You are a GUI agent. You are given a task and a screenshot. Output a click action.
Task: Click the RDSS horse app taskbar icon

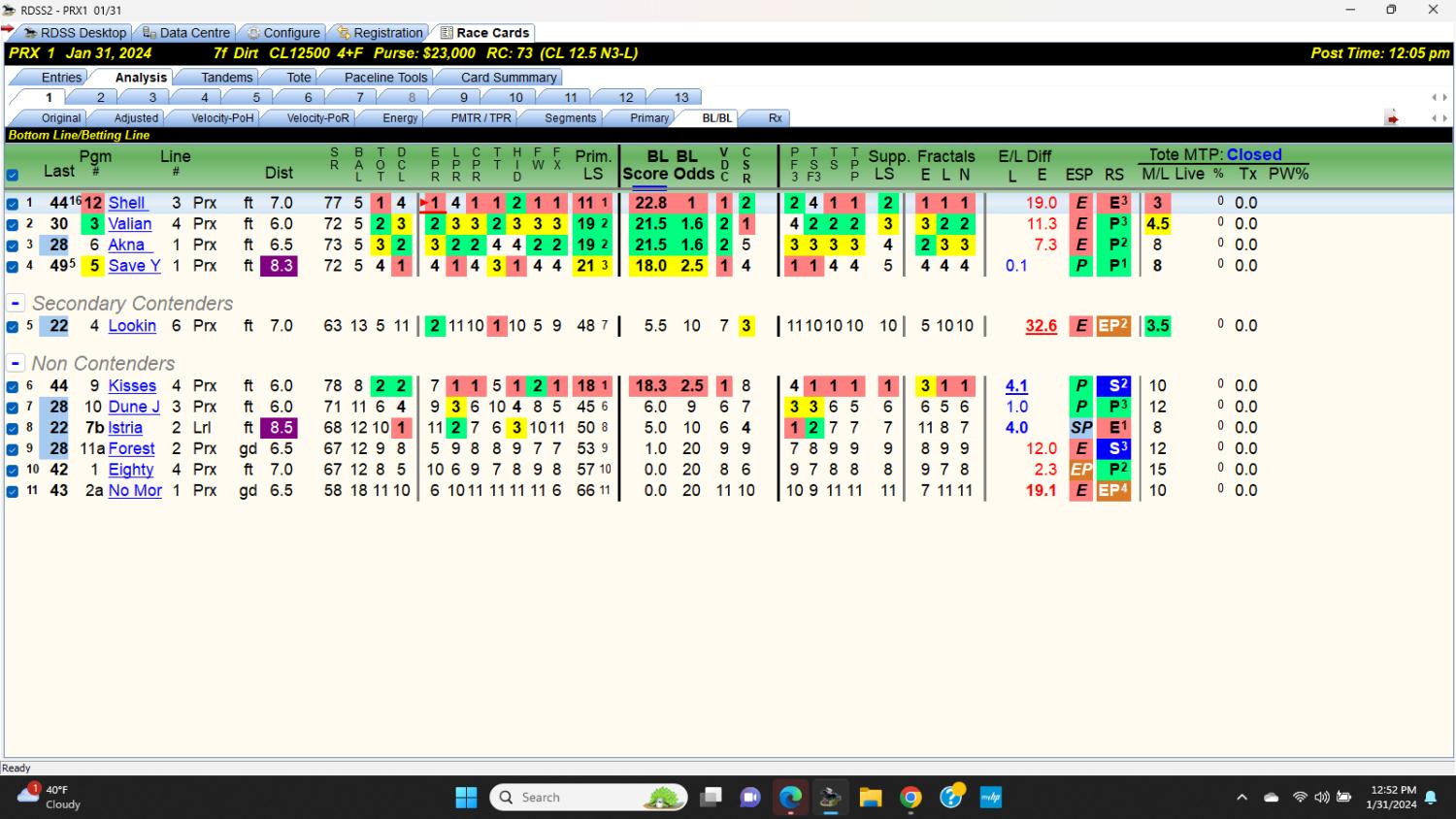(x=830, y=798)
